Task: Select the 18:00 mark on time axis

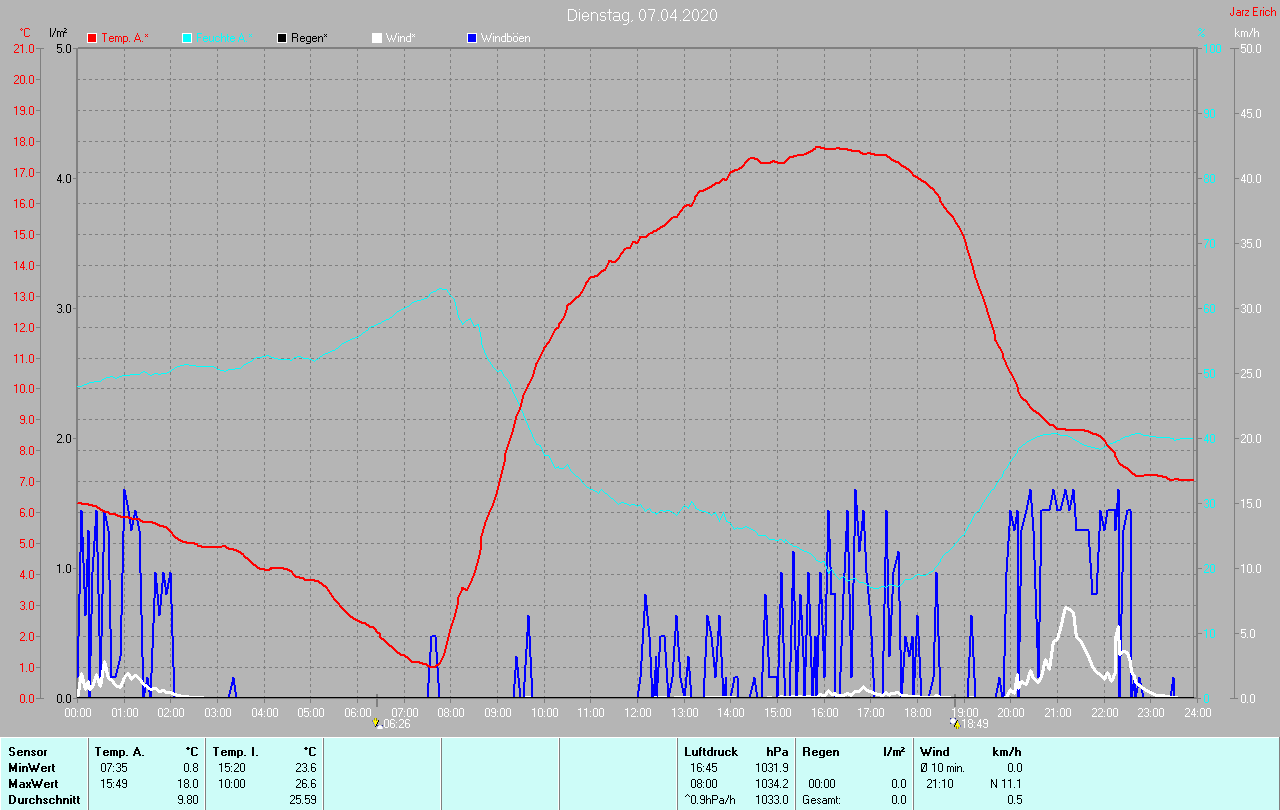Action: pyautogui.click(x=917, y=713)
